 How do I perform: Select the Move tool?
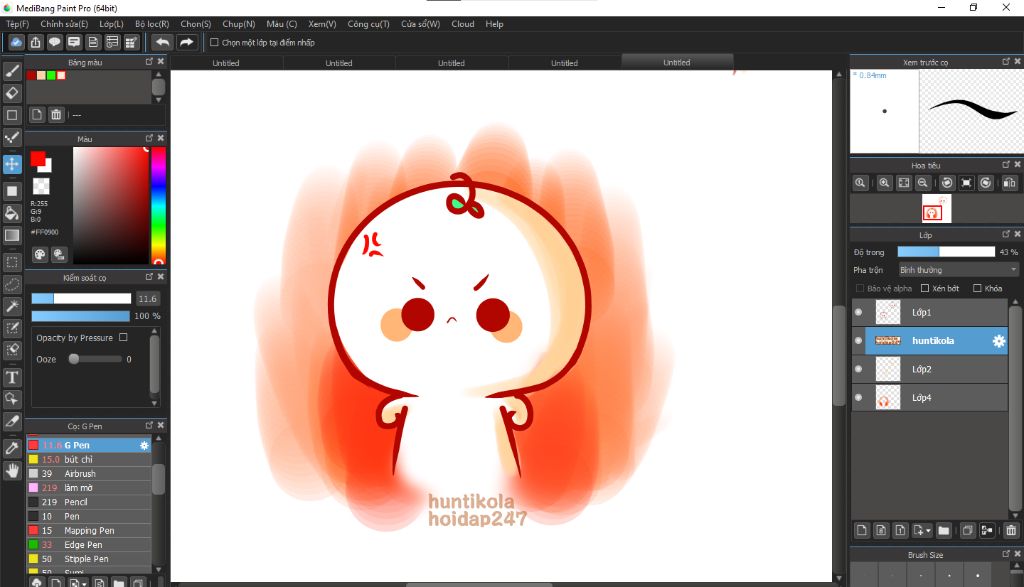[x=12, y=164]
